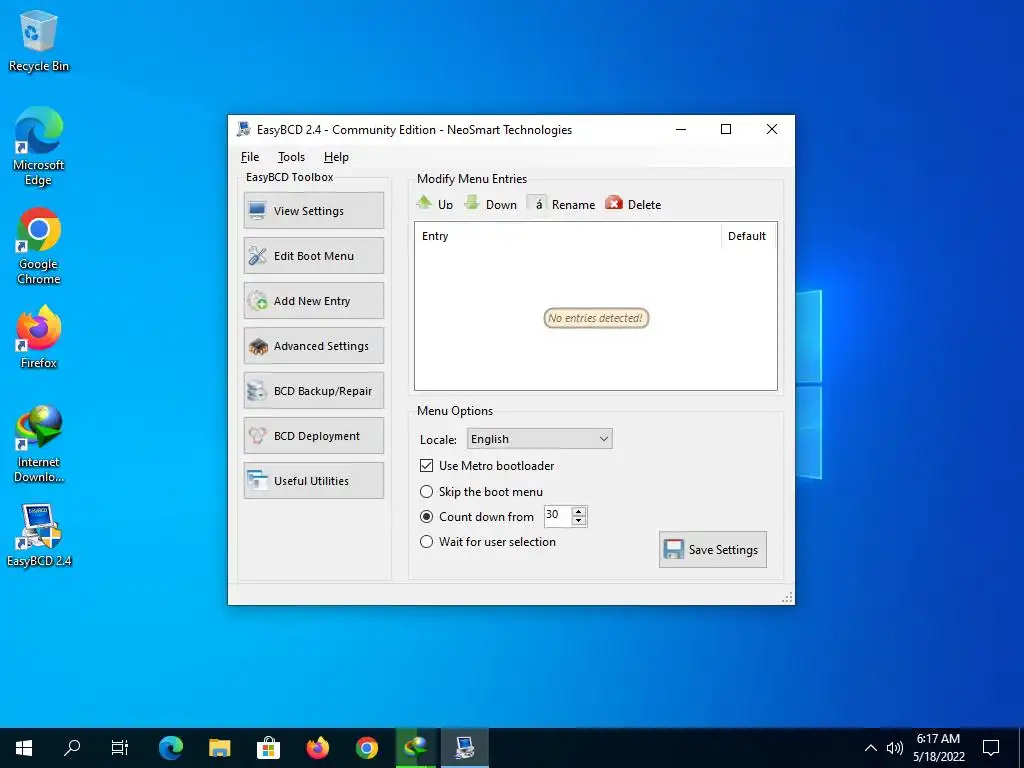Viewport: 1024px width, 768px height.
Task: Click the Default column header
Action: [748, 236]
